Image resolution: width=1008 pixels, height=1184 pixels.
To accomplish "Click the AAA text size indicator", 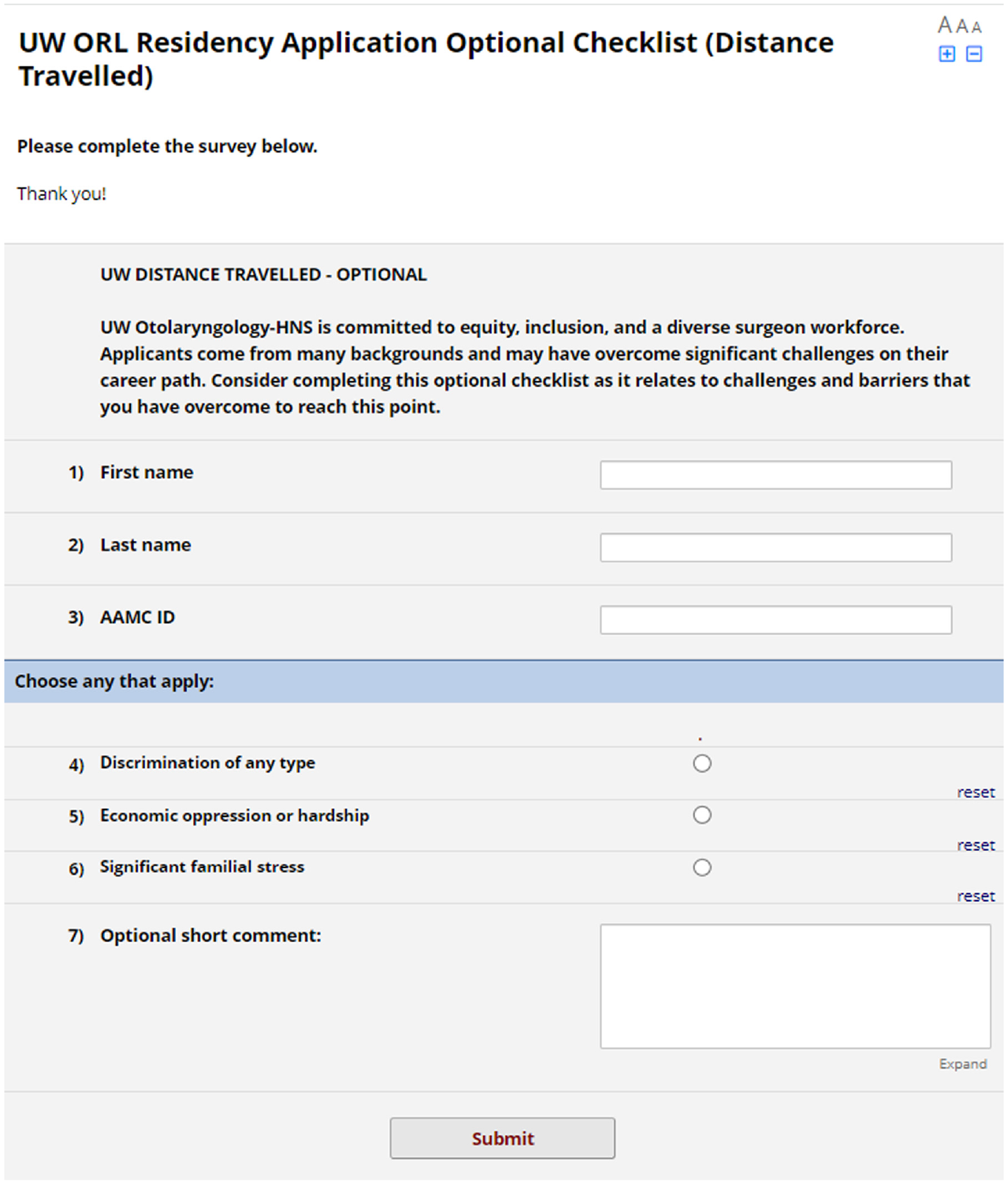I will coord(959,26).
